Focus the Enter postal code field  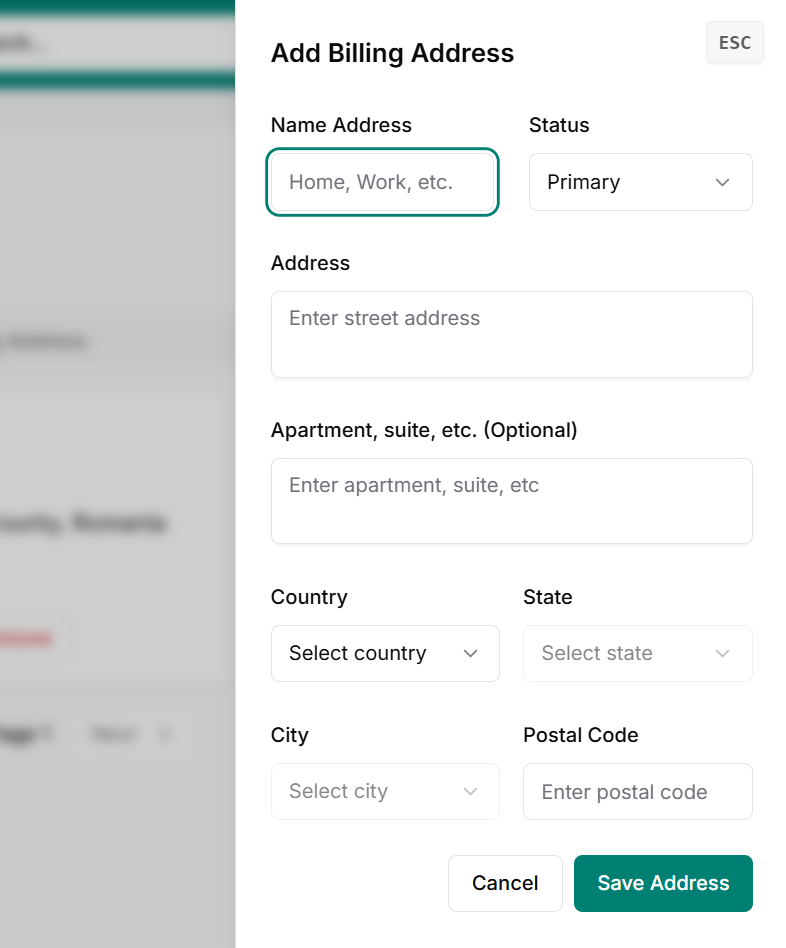pos(637,791)
